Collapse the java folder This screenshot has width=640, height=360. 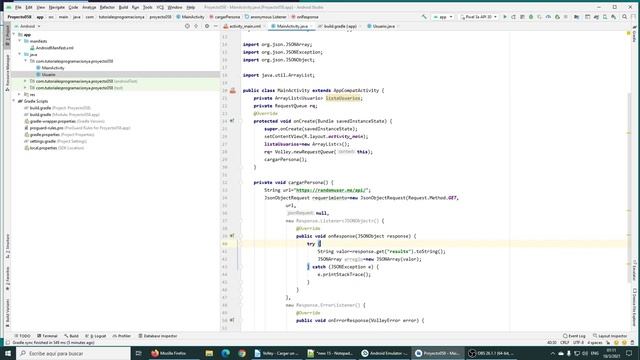point(20,54)
